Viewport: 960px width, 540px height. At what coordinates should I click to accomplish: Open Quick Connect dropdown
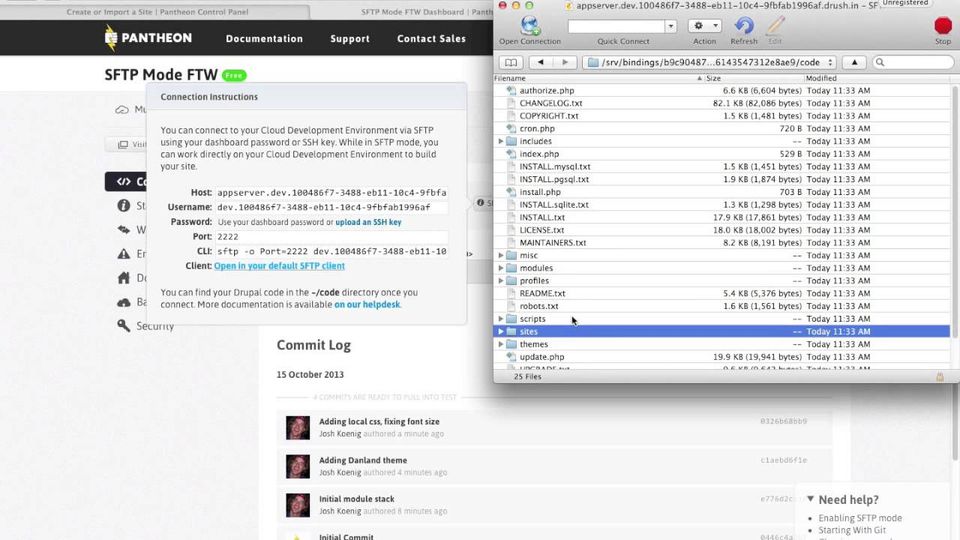pos(670,26)
